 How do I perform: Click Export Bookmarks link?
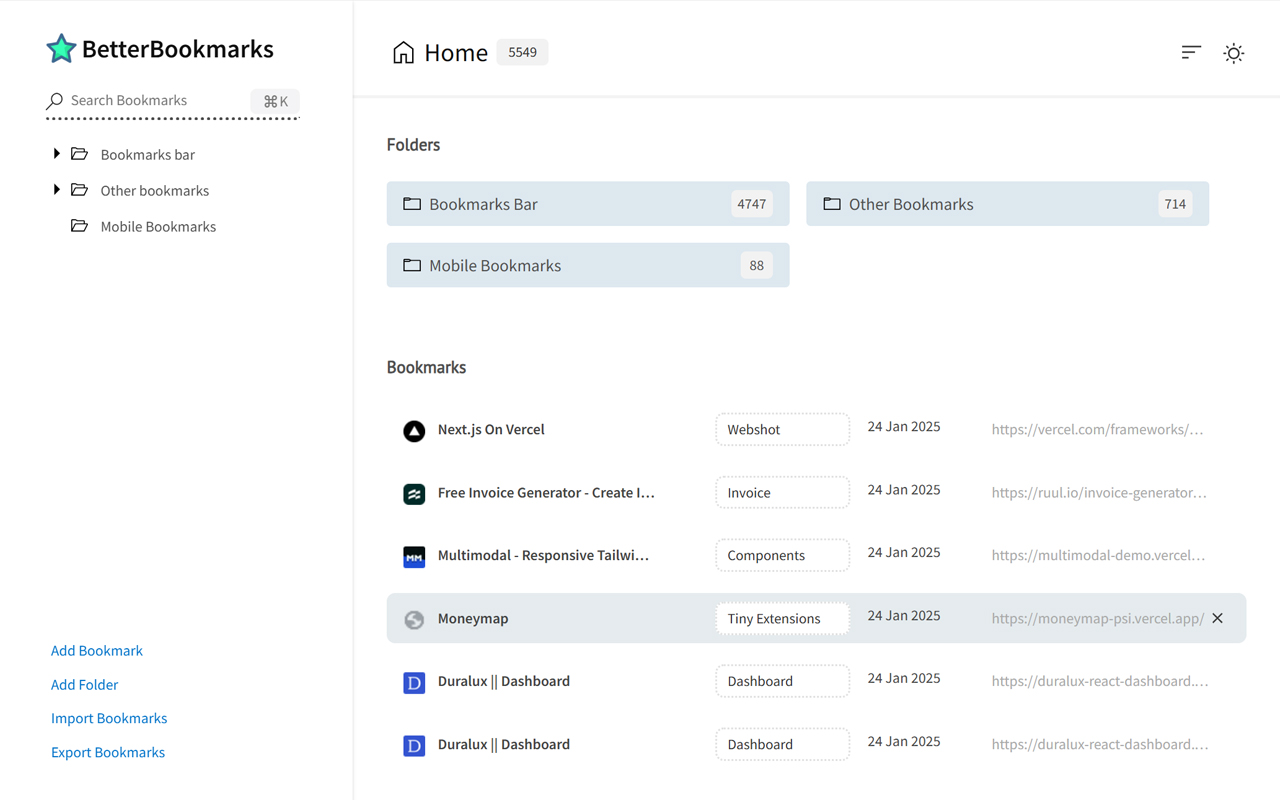coord(108,752)
